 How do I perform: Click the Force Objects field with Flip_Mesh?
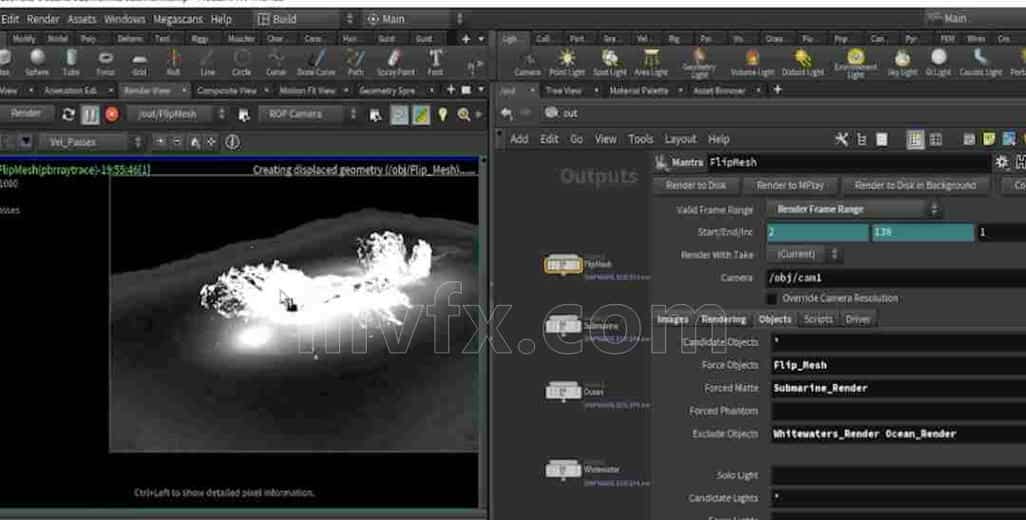point(898,365)
